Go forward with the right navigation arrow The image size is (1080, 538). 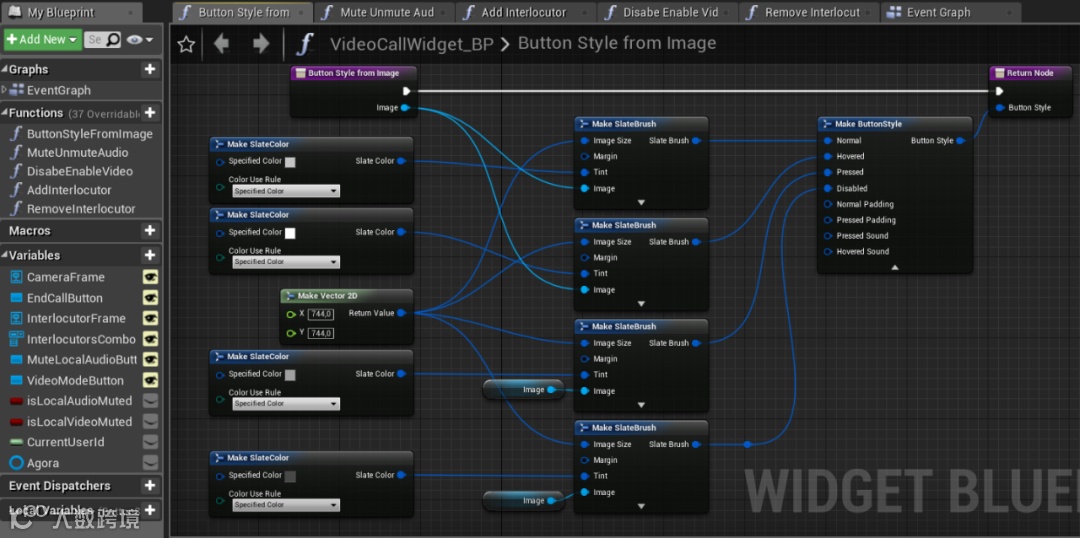point(261,44)
